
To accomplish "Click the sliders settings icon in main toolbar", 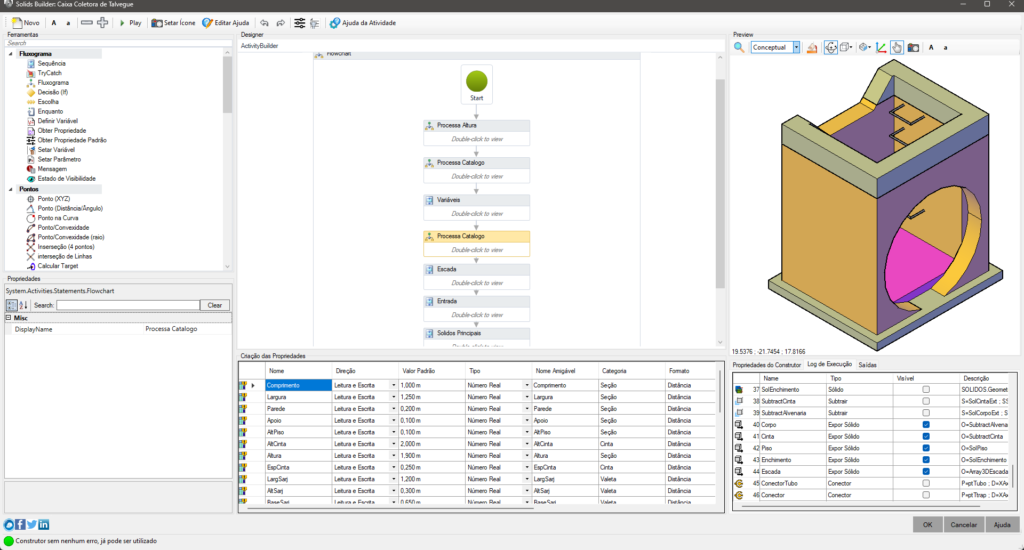I will click(x=299, y=23).
